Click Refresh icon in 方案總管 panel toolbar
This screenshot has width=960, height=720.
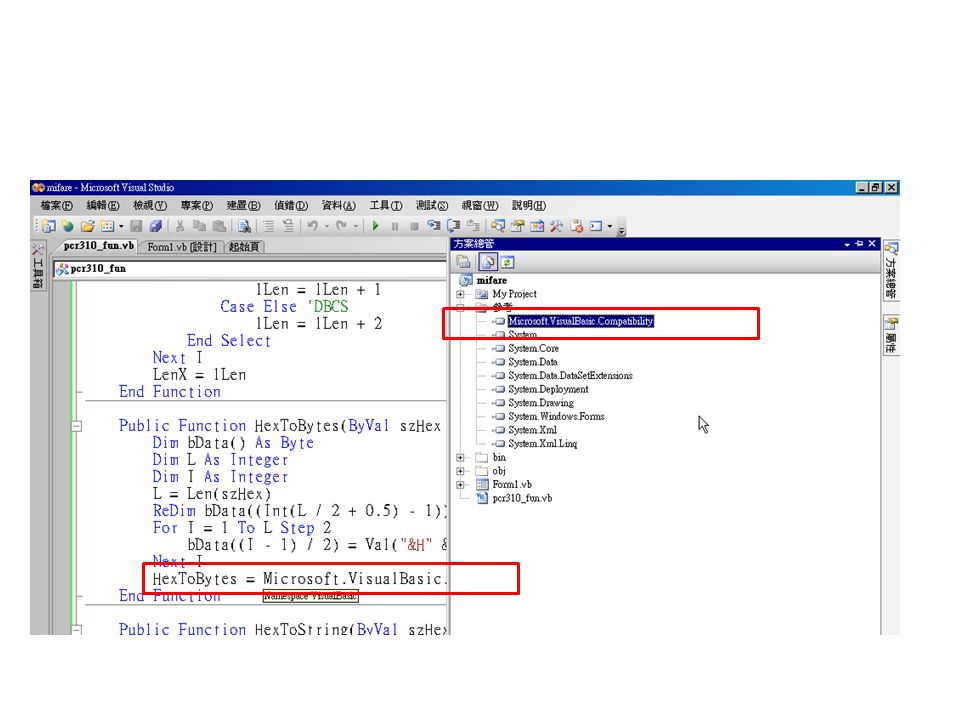pos(508,262)
